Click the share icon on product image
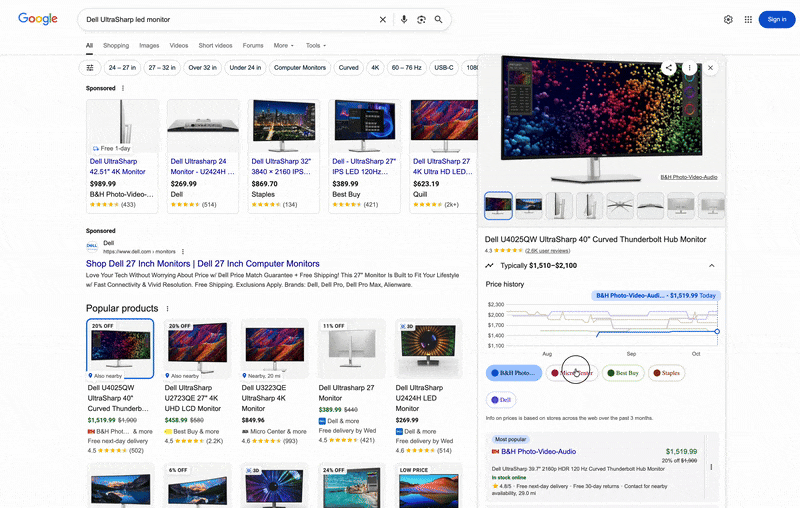800x508 pixels. tap(668, 68)
